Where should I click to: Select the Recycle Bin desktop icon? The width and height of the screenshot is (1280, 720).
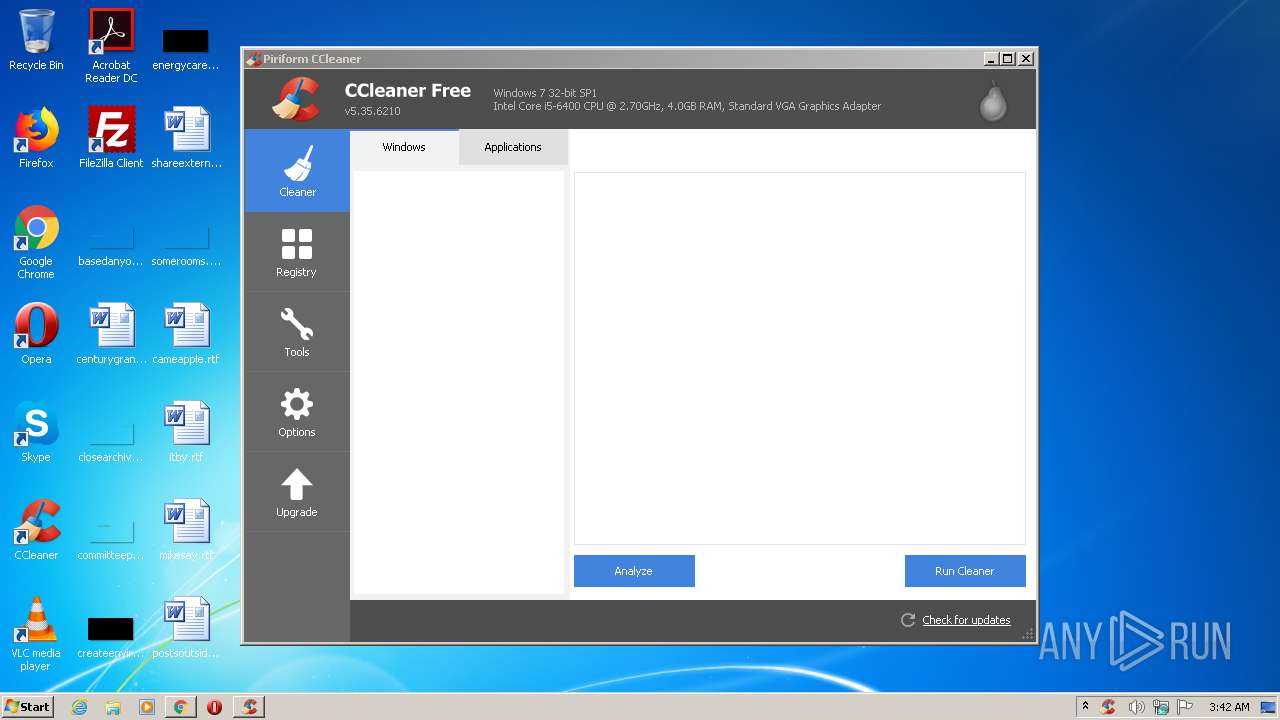point(36,41)
